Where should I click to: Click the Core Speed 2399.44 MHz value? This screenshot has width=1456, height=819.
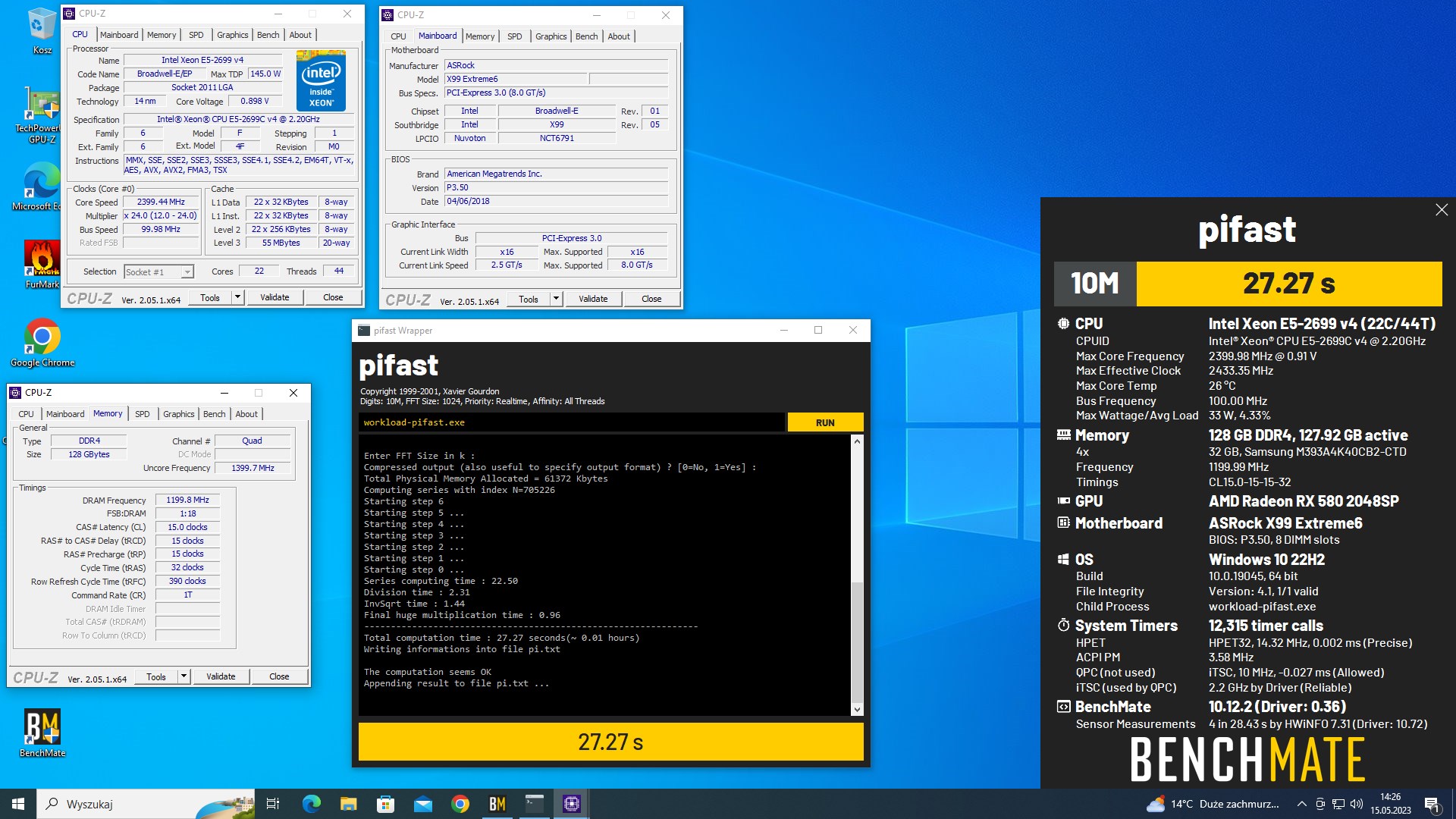[160, 202]
